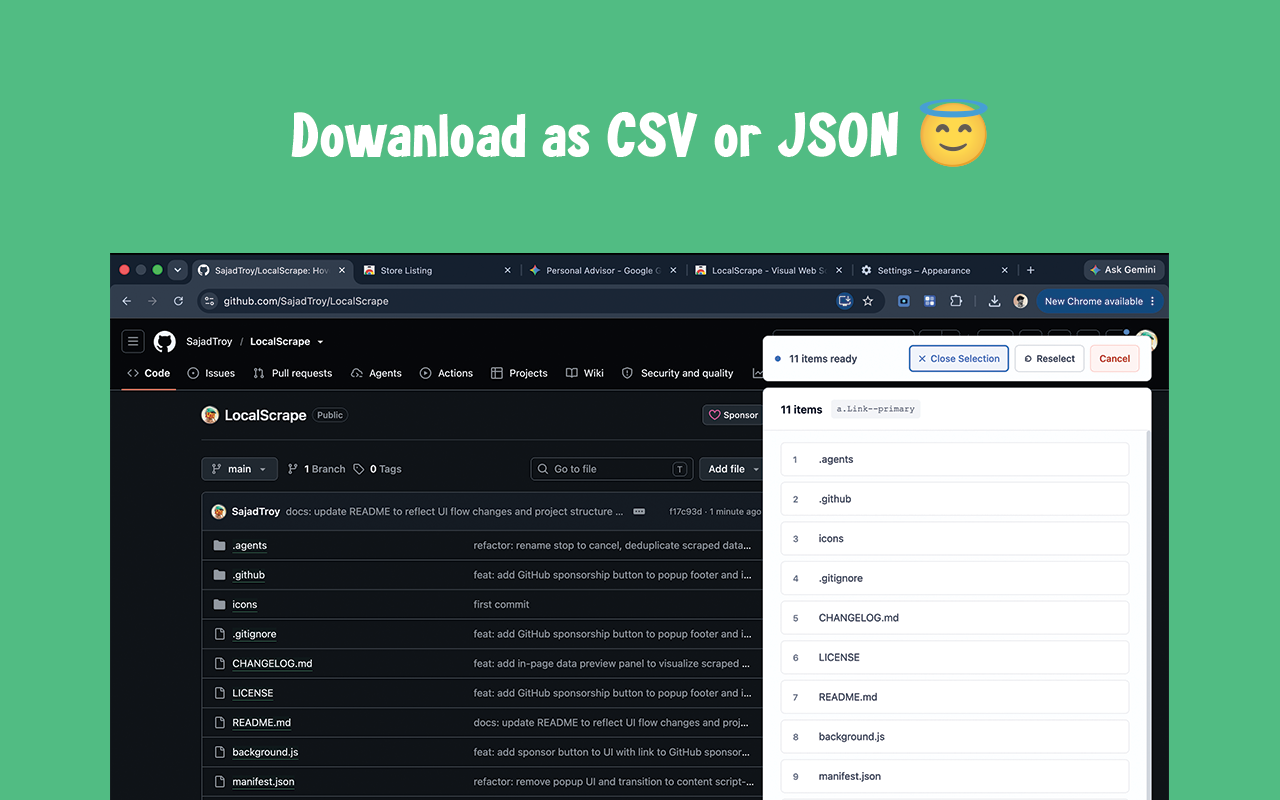Click the LocalScrape repository avatar
Screen dimensions: 1280x800
(x=210, y=415)
